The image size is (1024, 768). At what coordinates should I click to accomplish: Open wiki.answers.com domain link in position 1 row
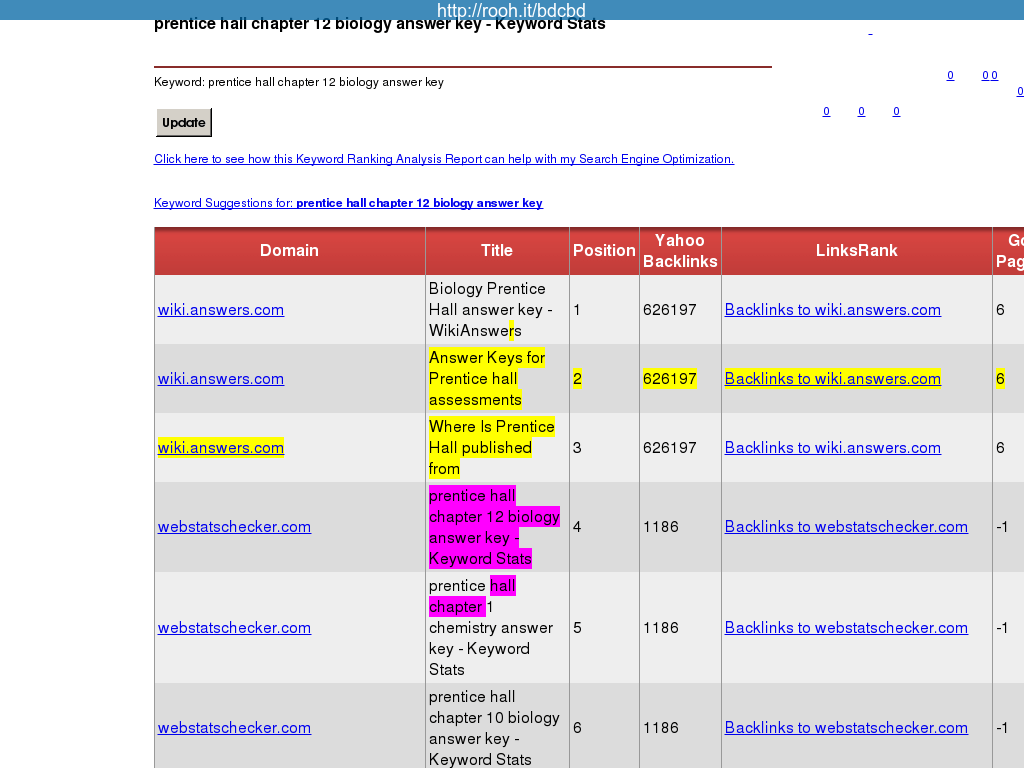(220, 310)
